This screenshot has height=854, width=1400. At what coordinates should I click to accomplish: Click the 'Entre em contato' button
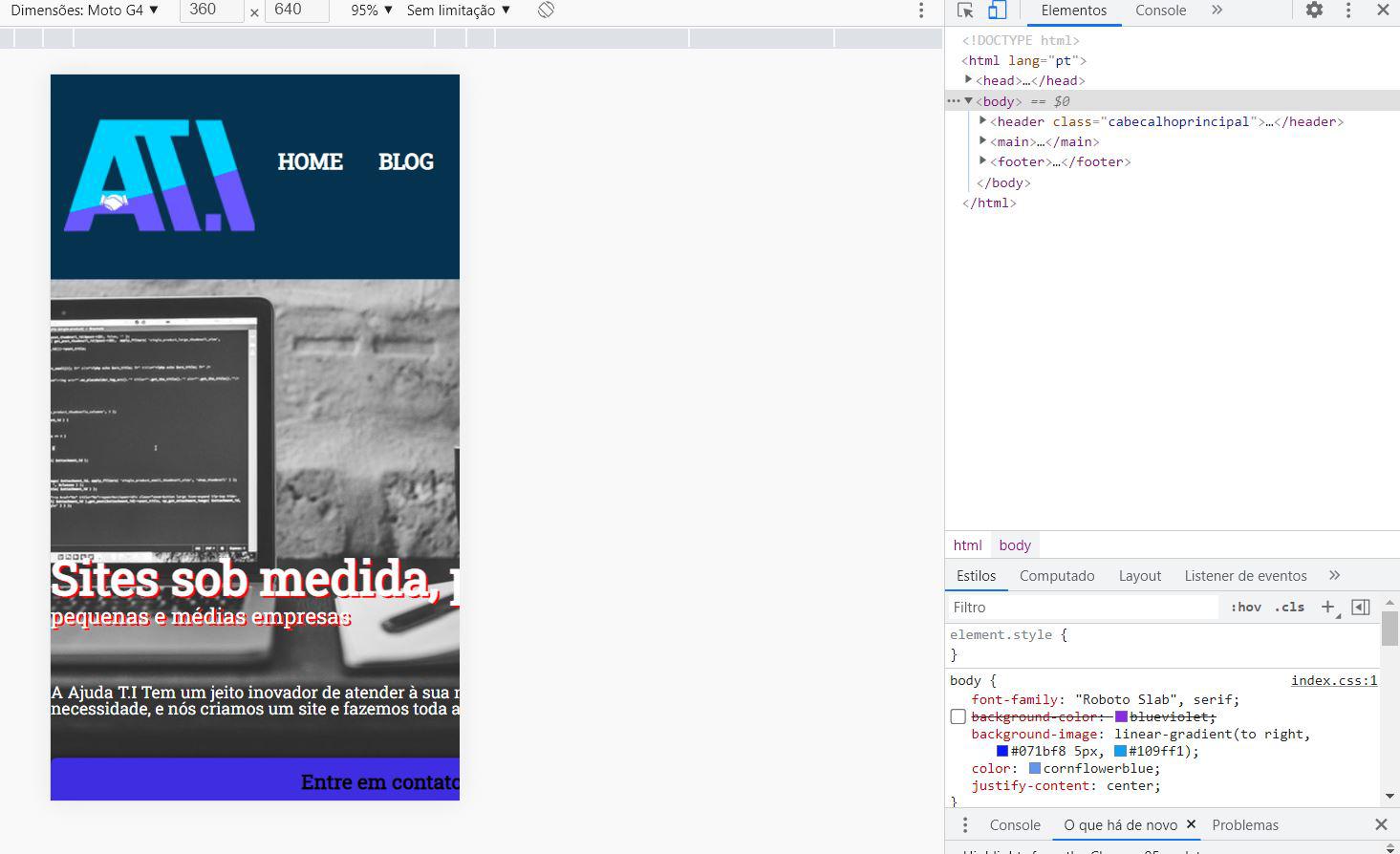[255, 779]
